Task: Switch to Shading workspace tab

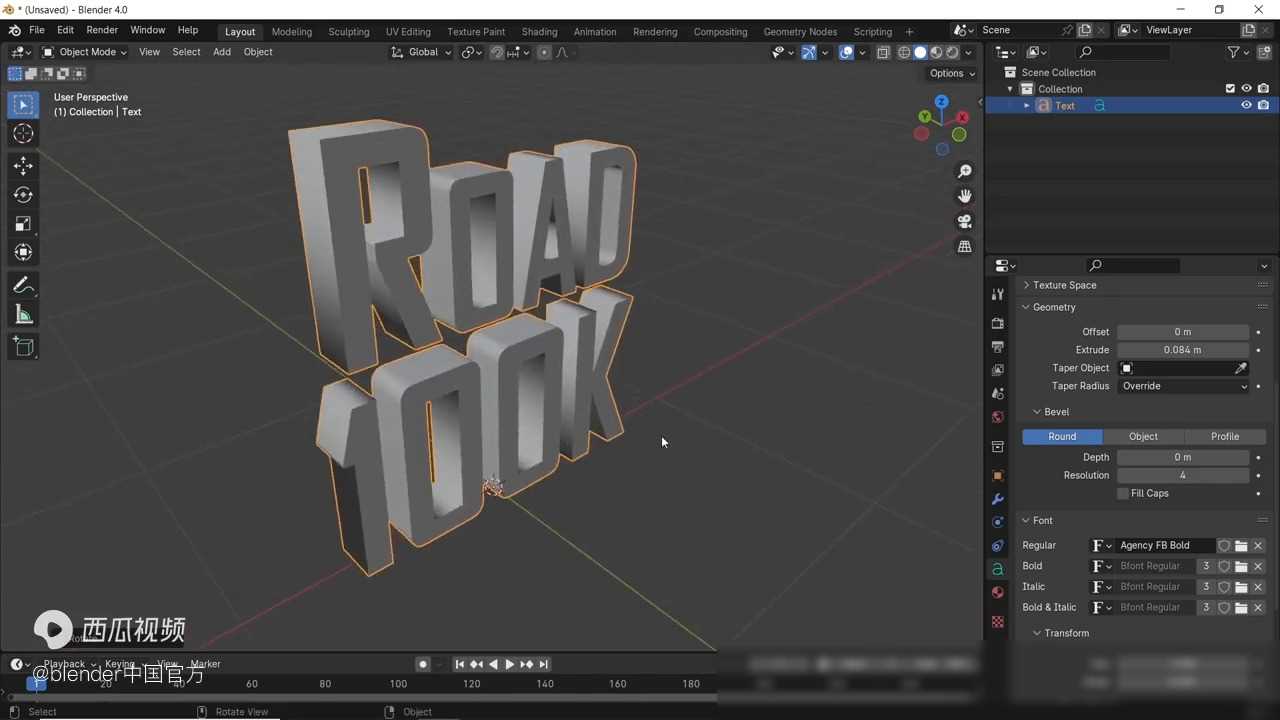Action: point(539,32)
